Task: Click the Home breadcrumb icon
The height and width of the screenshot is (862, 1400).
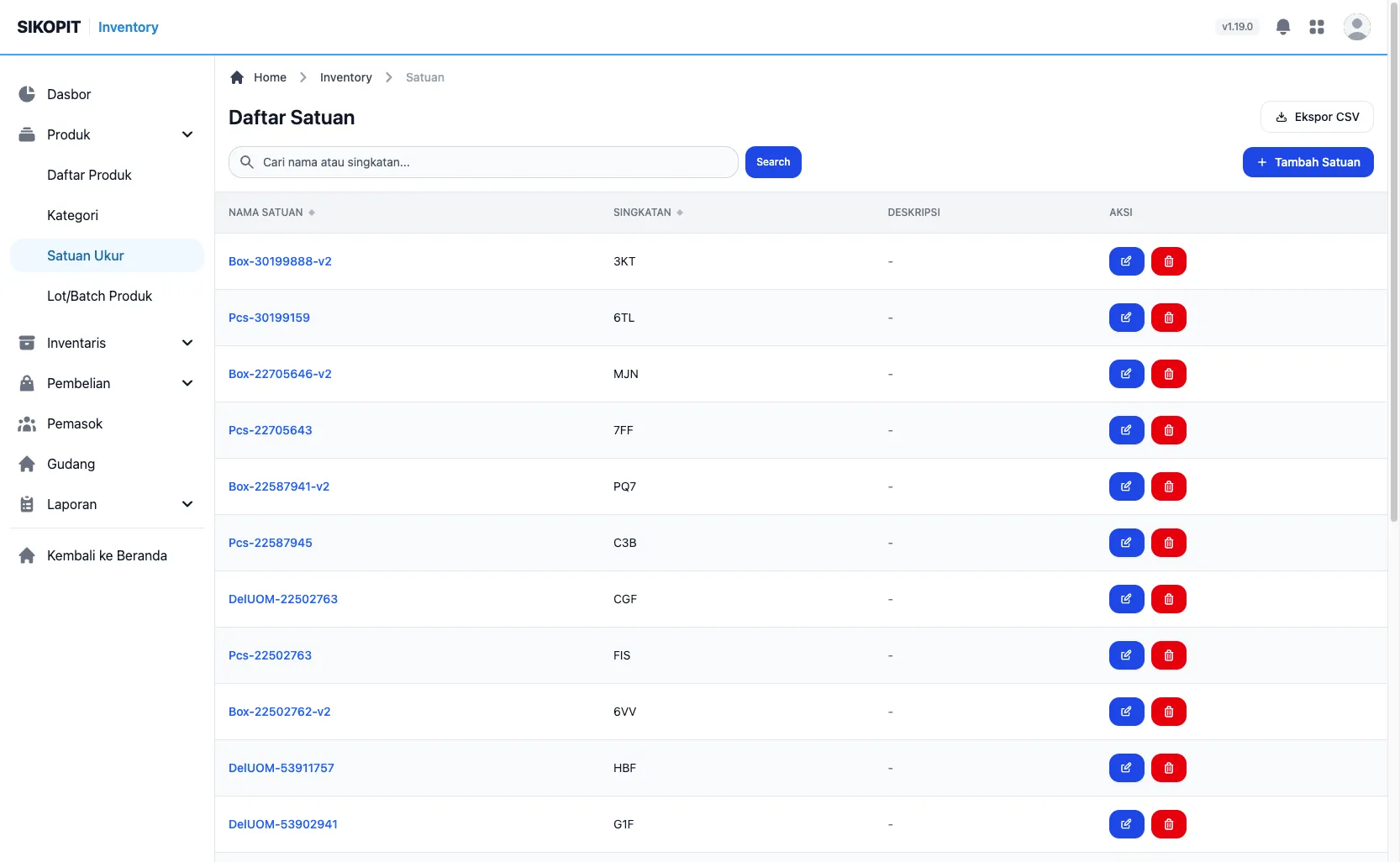Action: (x=237, y=77)
